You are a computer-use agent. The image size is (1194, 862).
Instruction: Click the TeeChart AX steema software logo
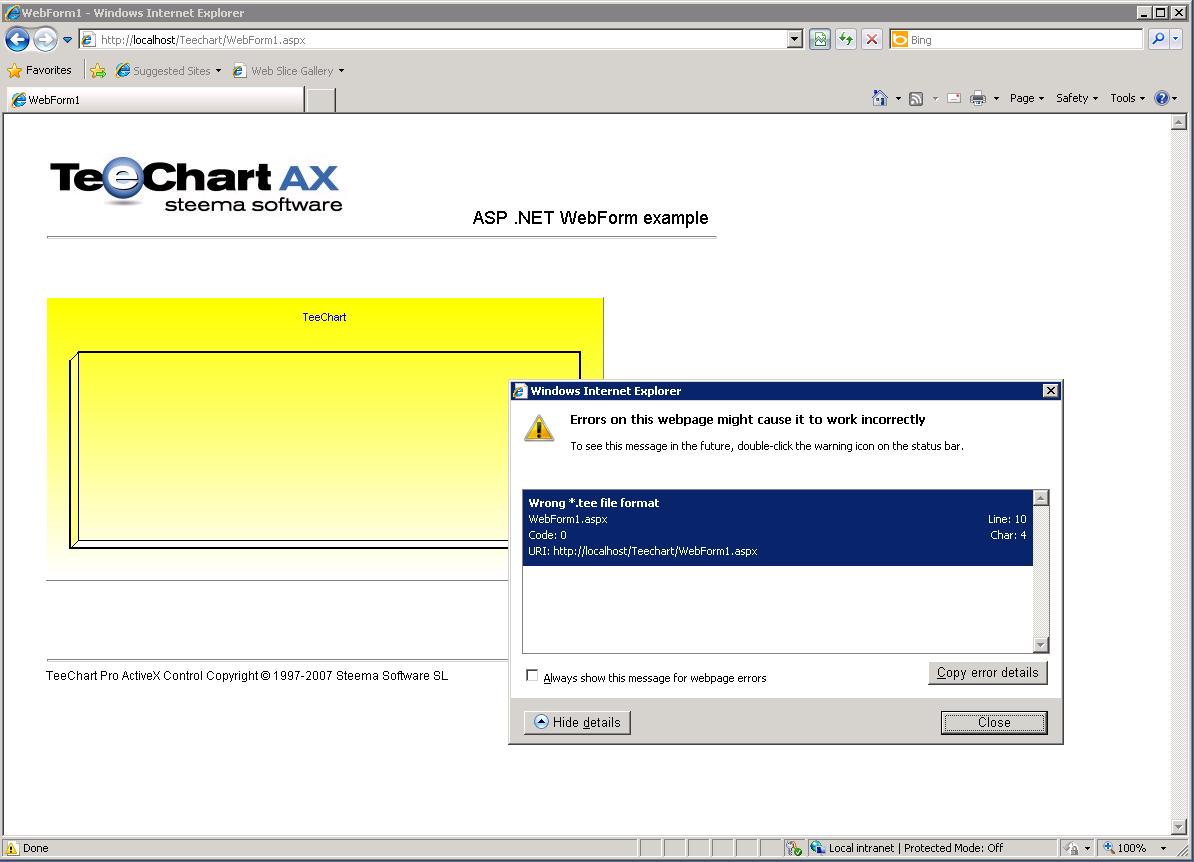(196, 184)
